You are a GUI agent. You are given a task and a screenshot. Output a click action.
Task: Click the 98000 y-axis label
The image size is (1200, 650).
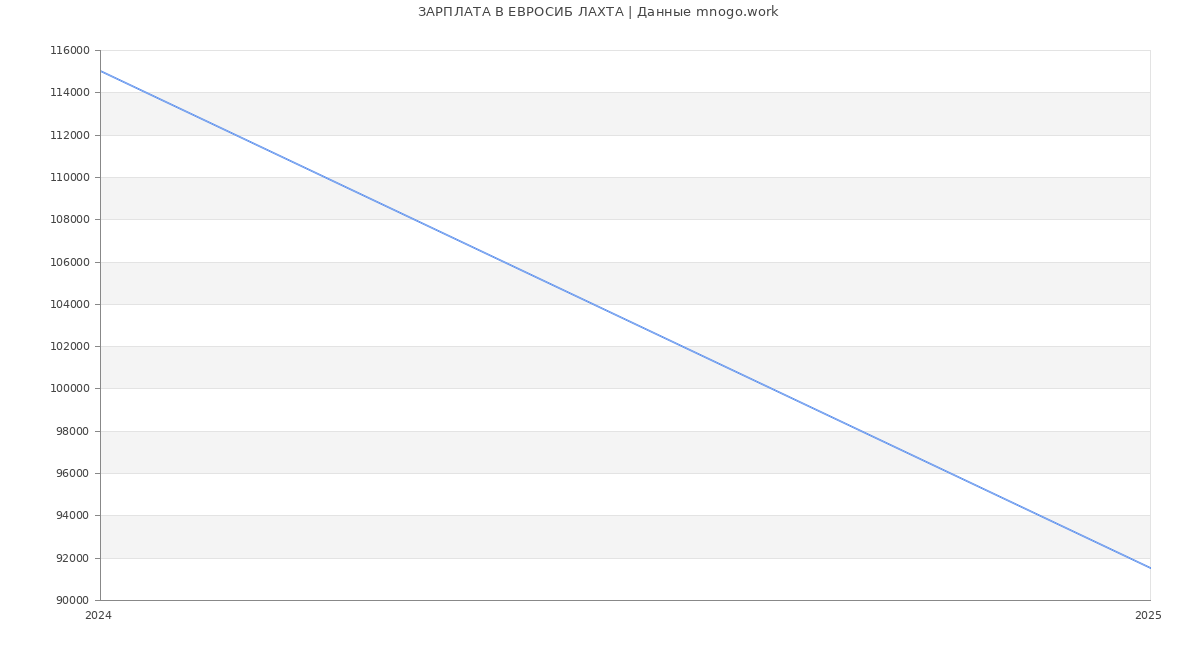pyautogui.click(x=73, y=431)
